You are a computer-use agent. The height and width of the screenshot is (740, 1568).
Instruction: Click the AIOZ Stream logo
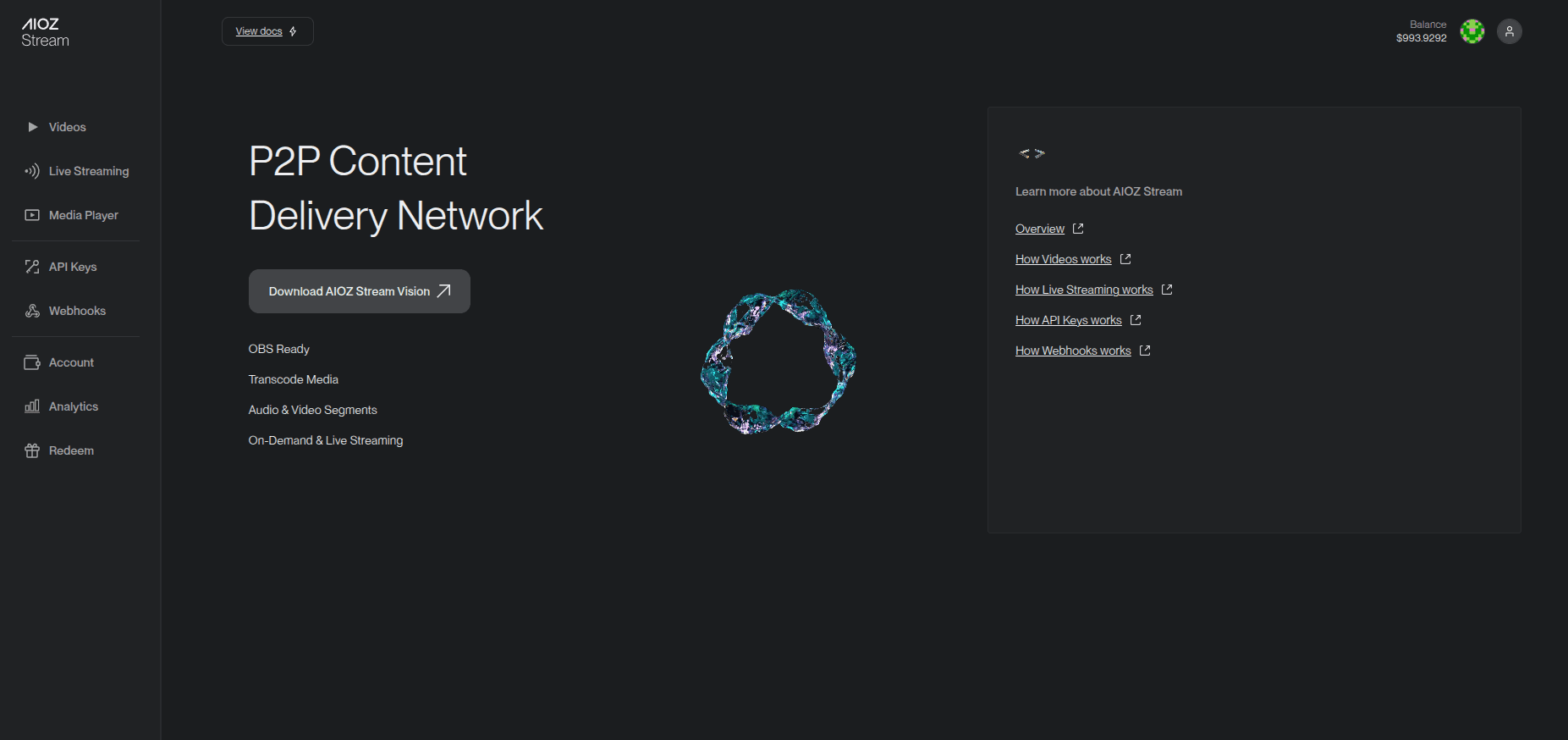pyautogui.click(x=45, y=32)
